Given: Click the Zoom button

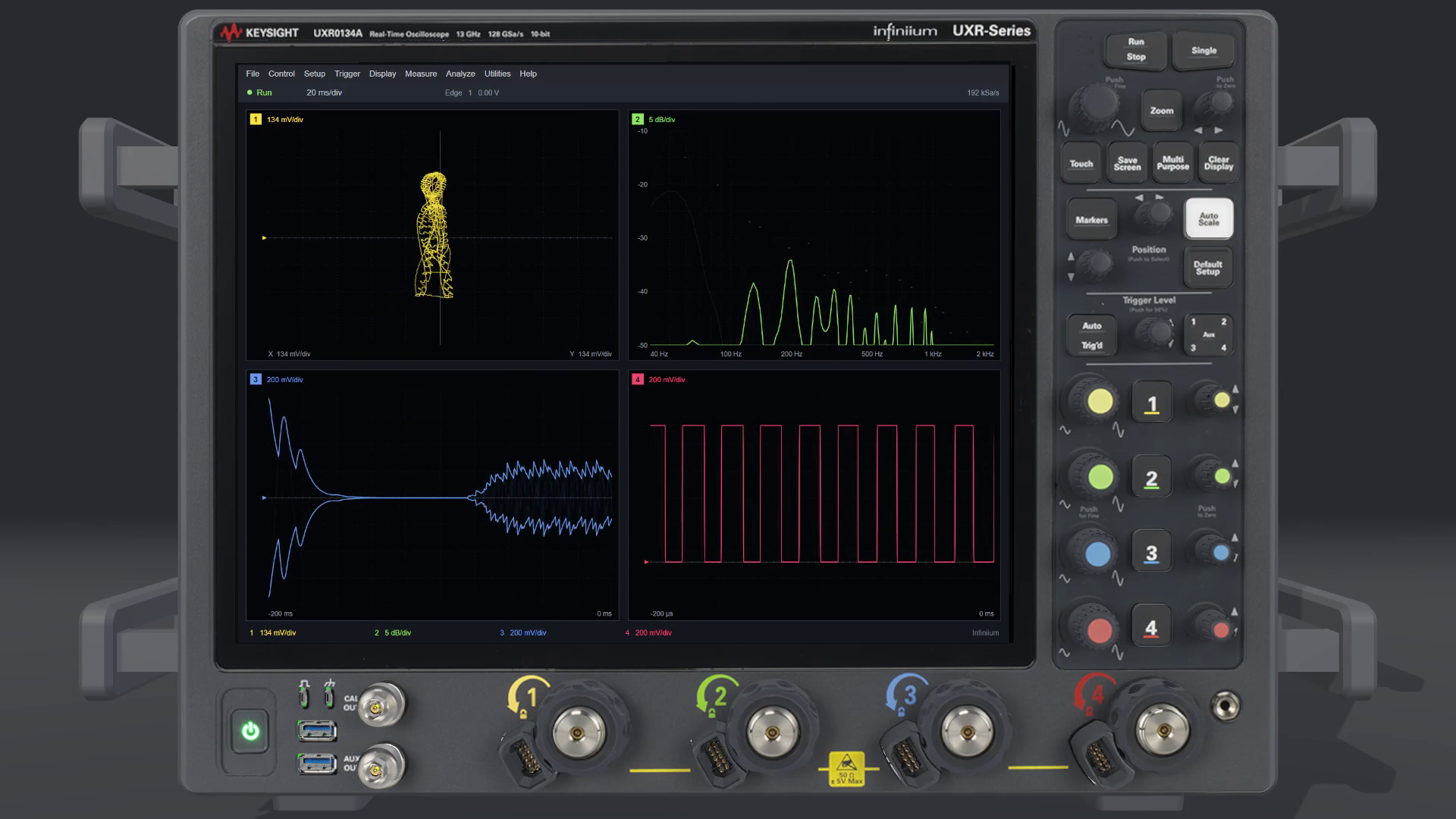Looking at the screenshot, I should click(x=1161, y=111).
